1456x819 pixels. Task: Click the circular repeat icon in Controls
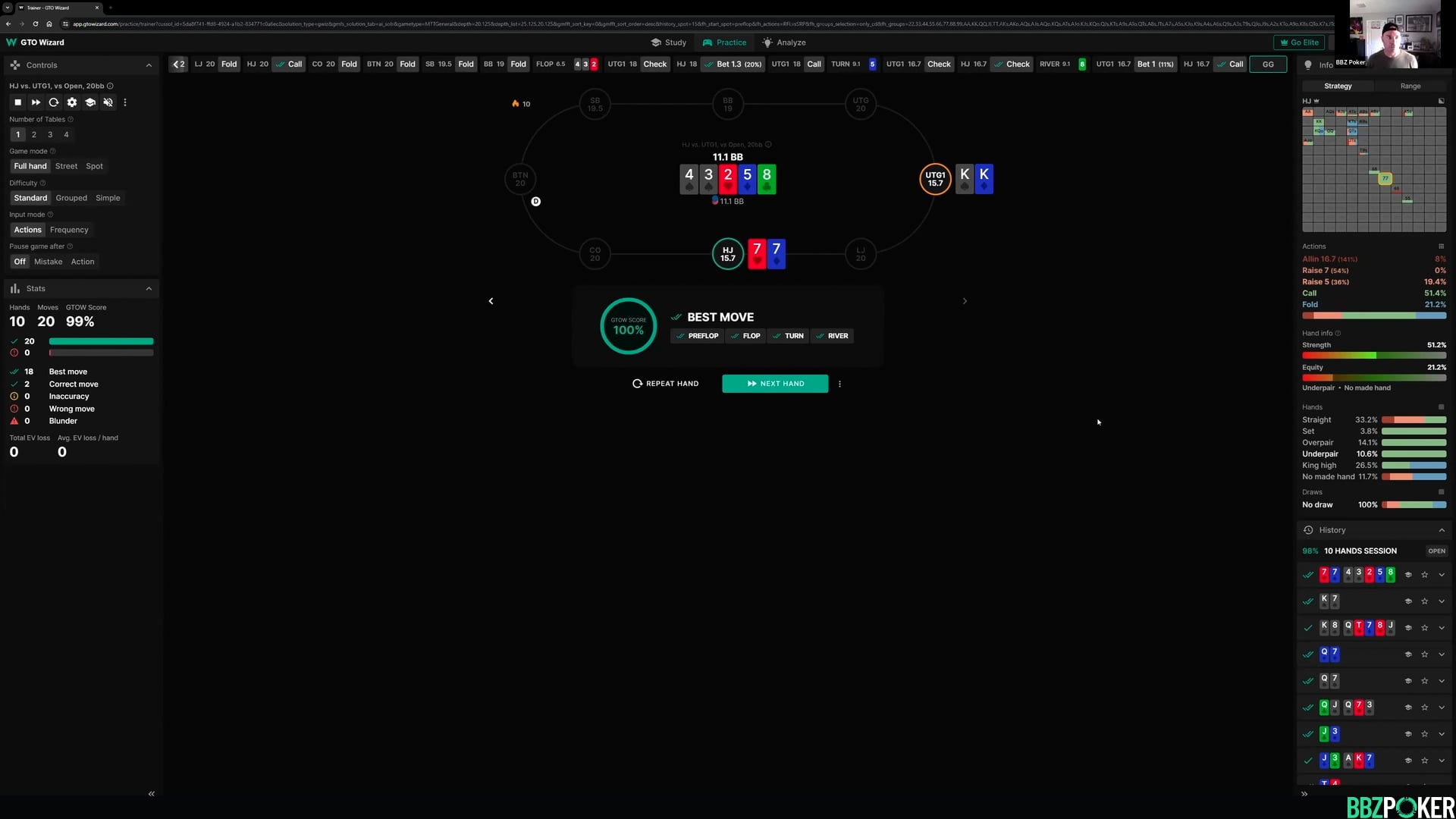(x=54, y=102)
